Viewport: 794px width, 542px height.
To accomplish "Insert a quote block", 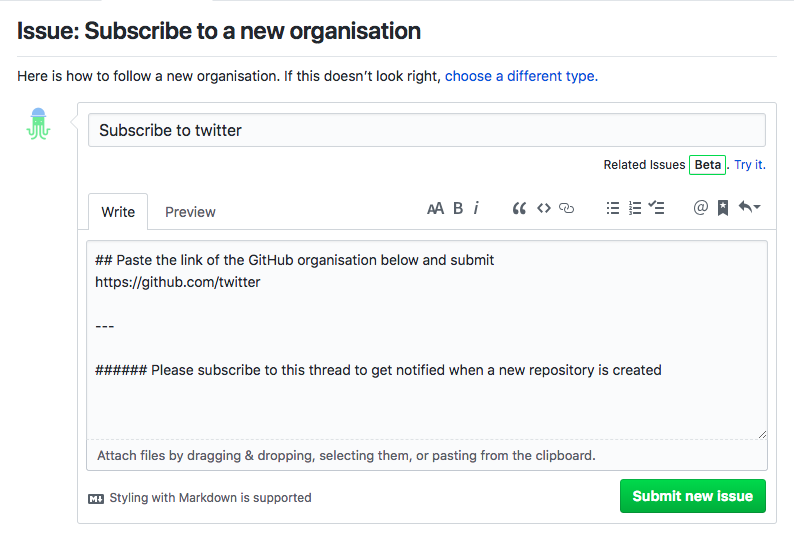I will point(519,209).
